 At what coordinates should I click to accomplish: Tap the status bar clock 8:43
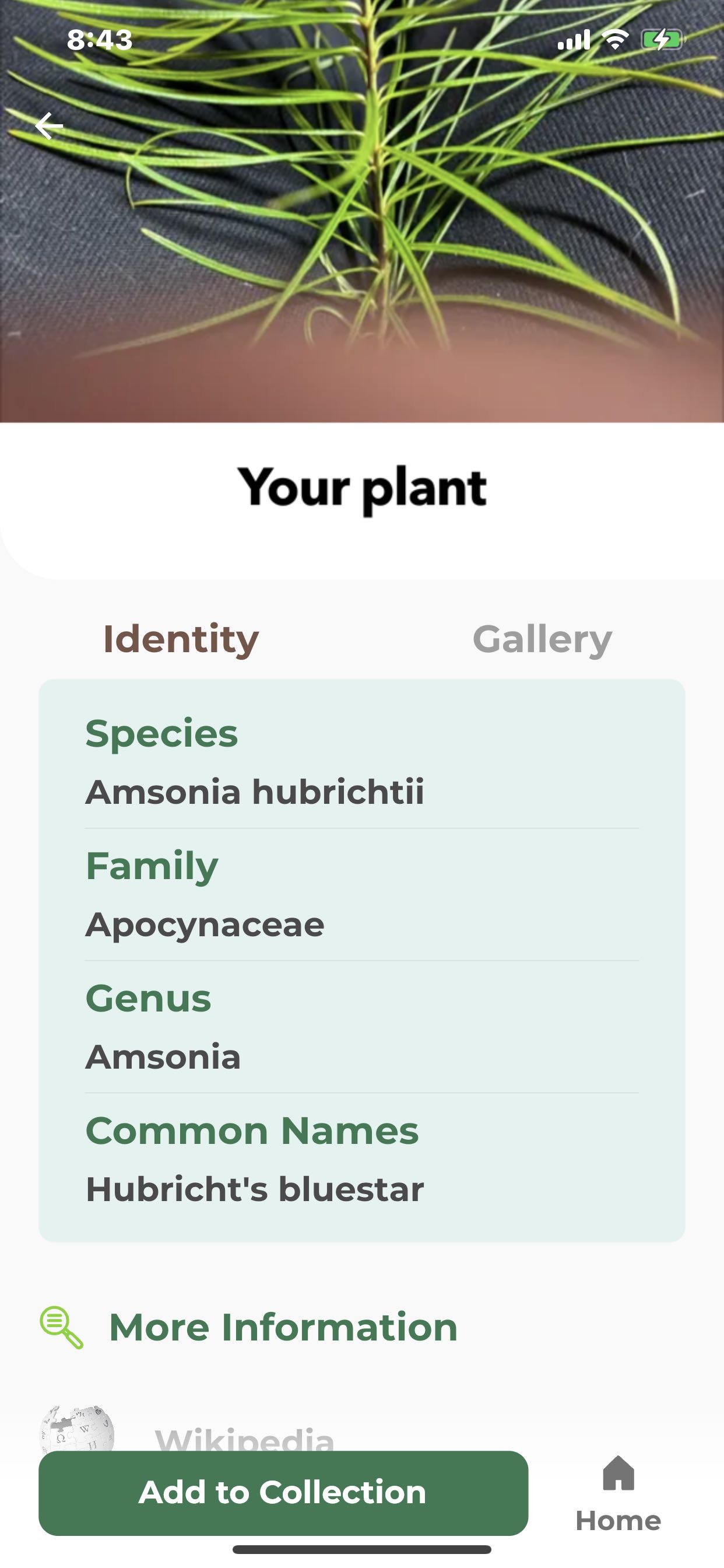(100, 40)
